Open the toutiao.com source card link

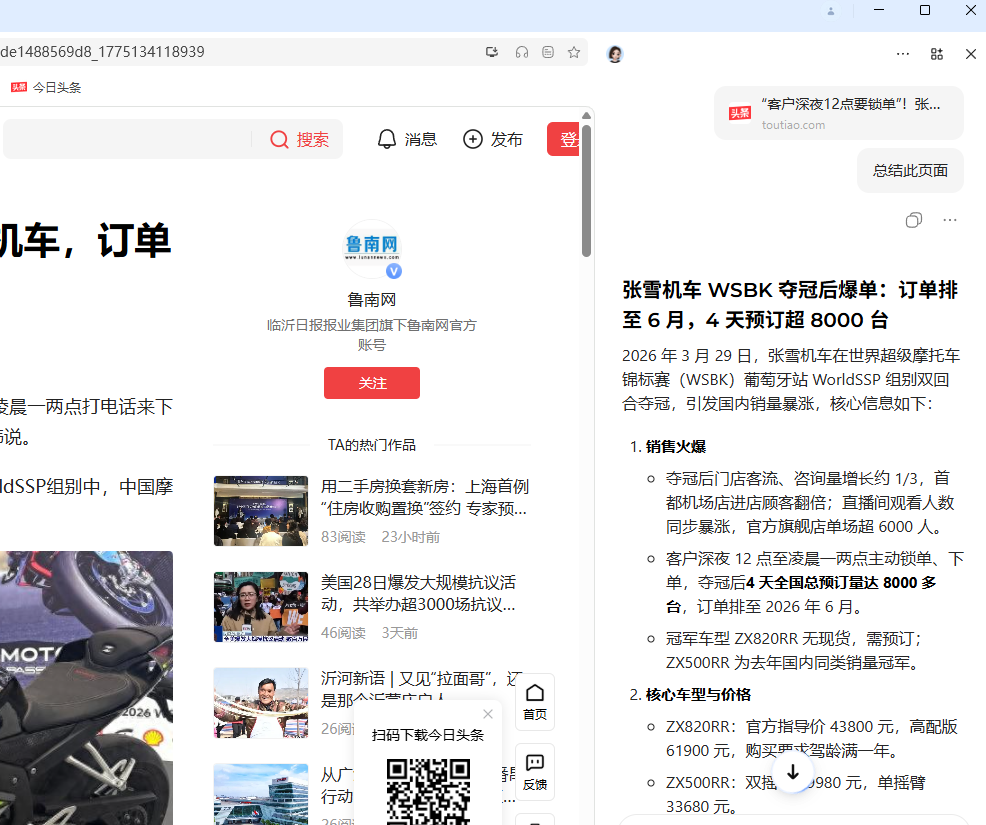[x=838, y=112]
